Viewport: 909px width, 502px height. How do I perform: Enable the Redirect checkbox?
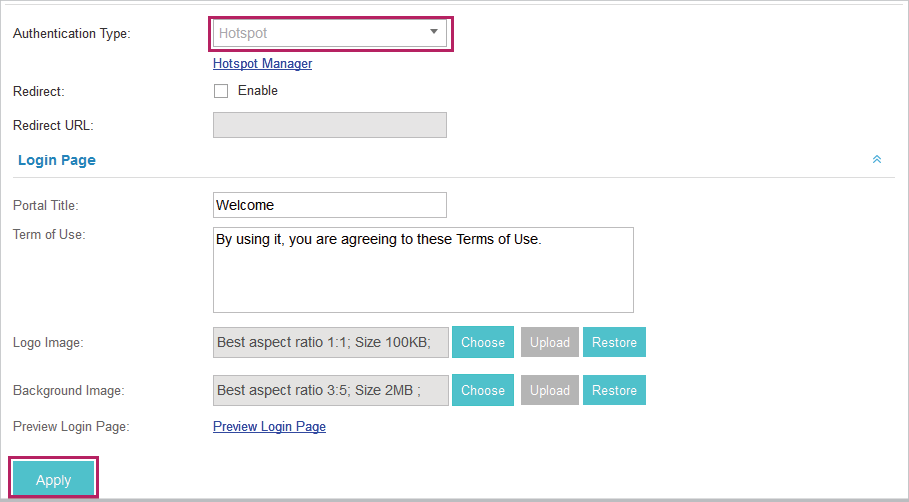coord(221,91)
